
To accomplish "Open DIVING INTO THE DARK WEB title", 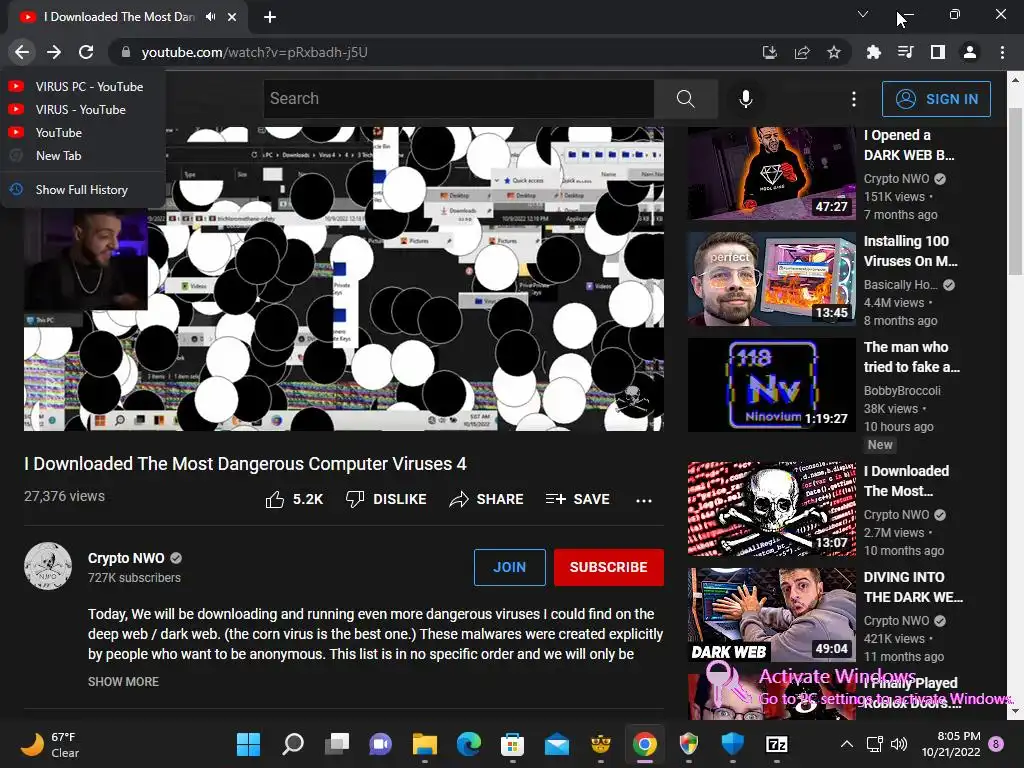I will click(x=913, y=587).
